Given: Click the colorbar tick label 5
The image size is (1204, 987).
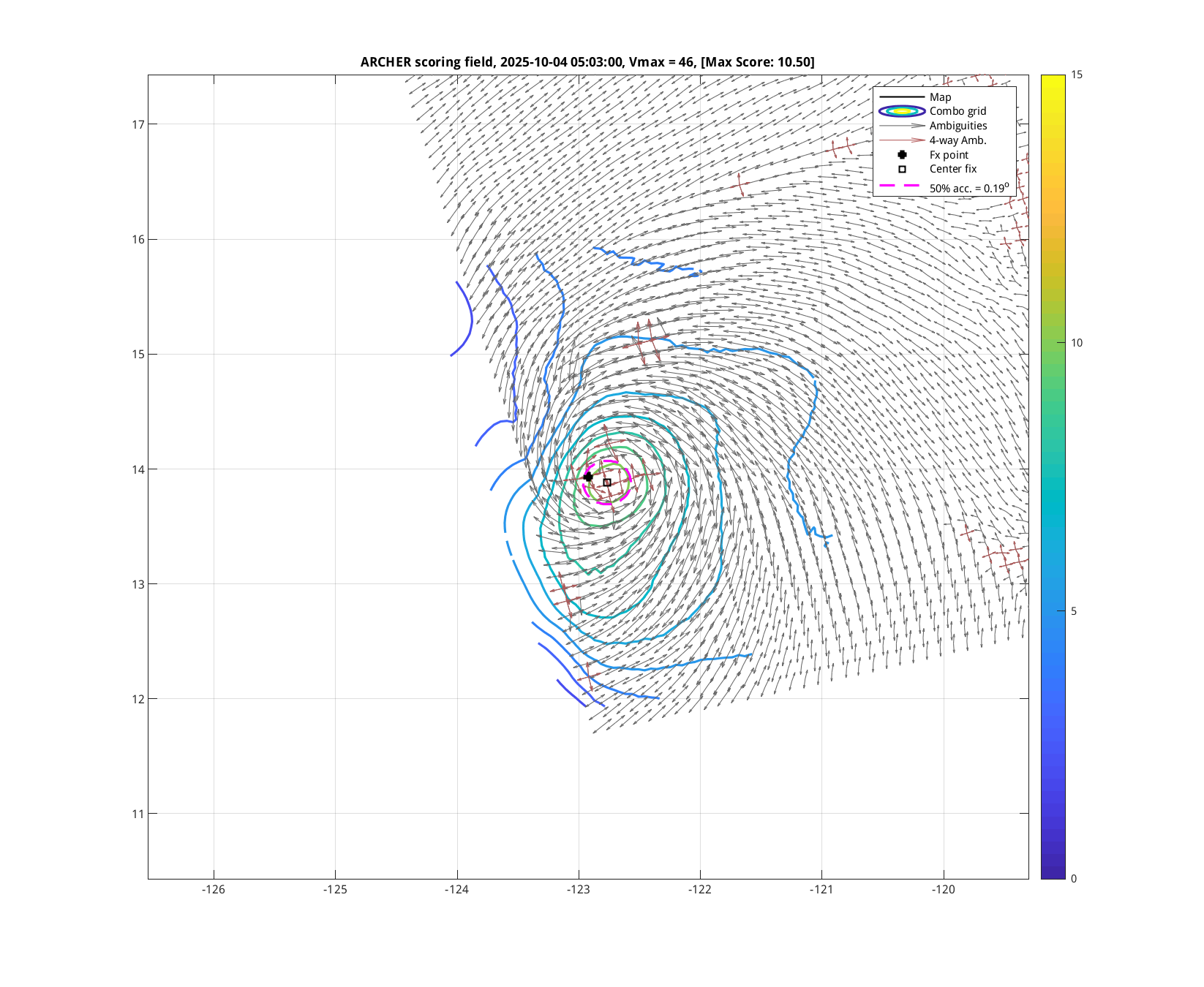Looking at the screenshot, I should coord(1074,611).
